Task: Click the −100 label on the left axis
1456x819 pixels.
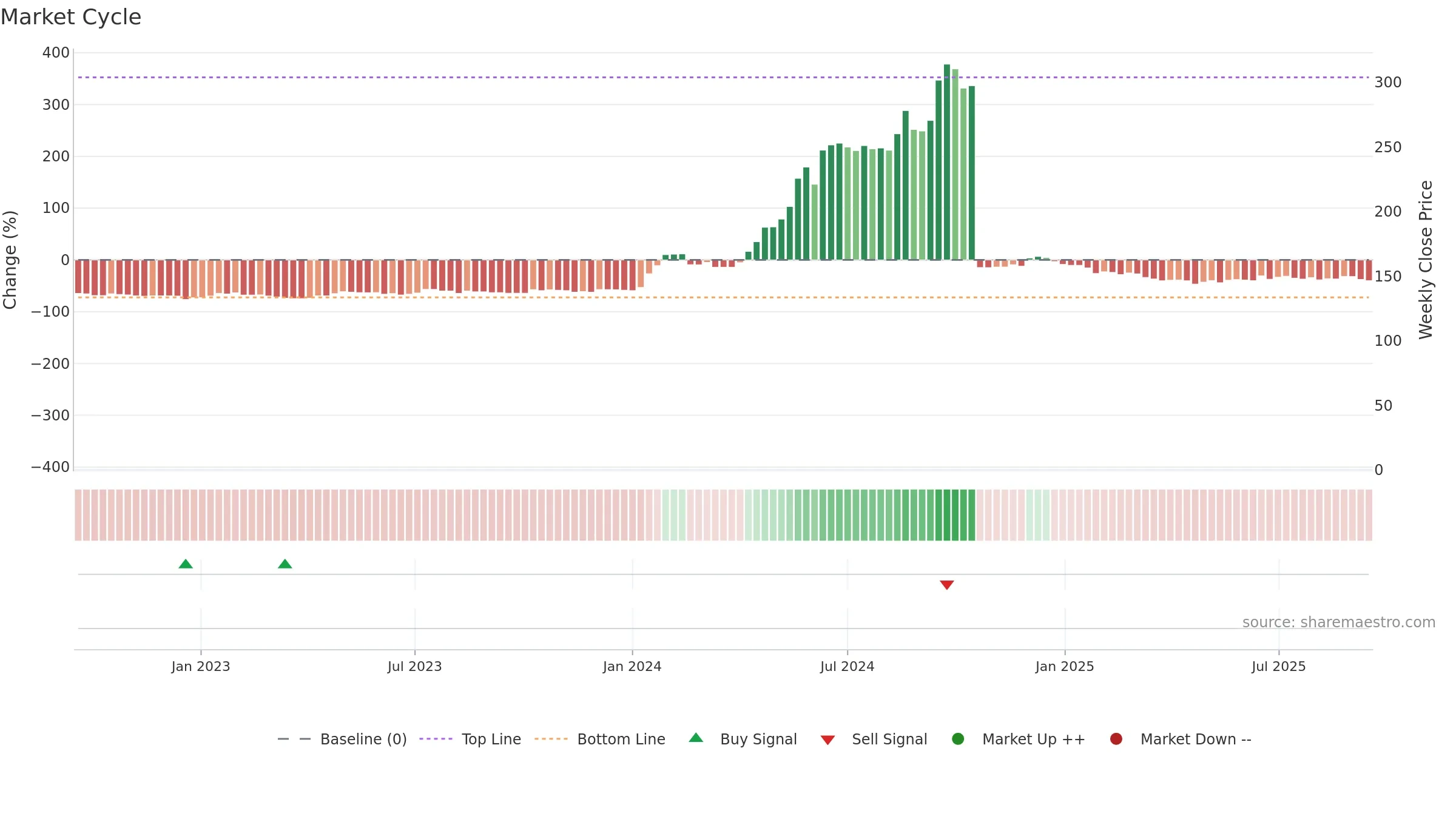Action: (x=50, y=312)
